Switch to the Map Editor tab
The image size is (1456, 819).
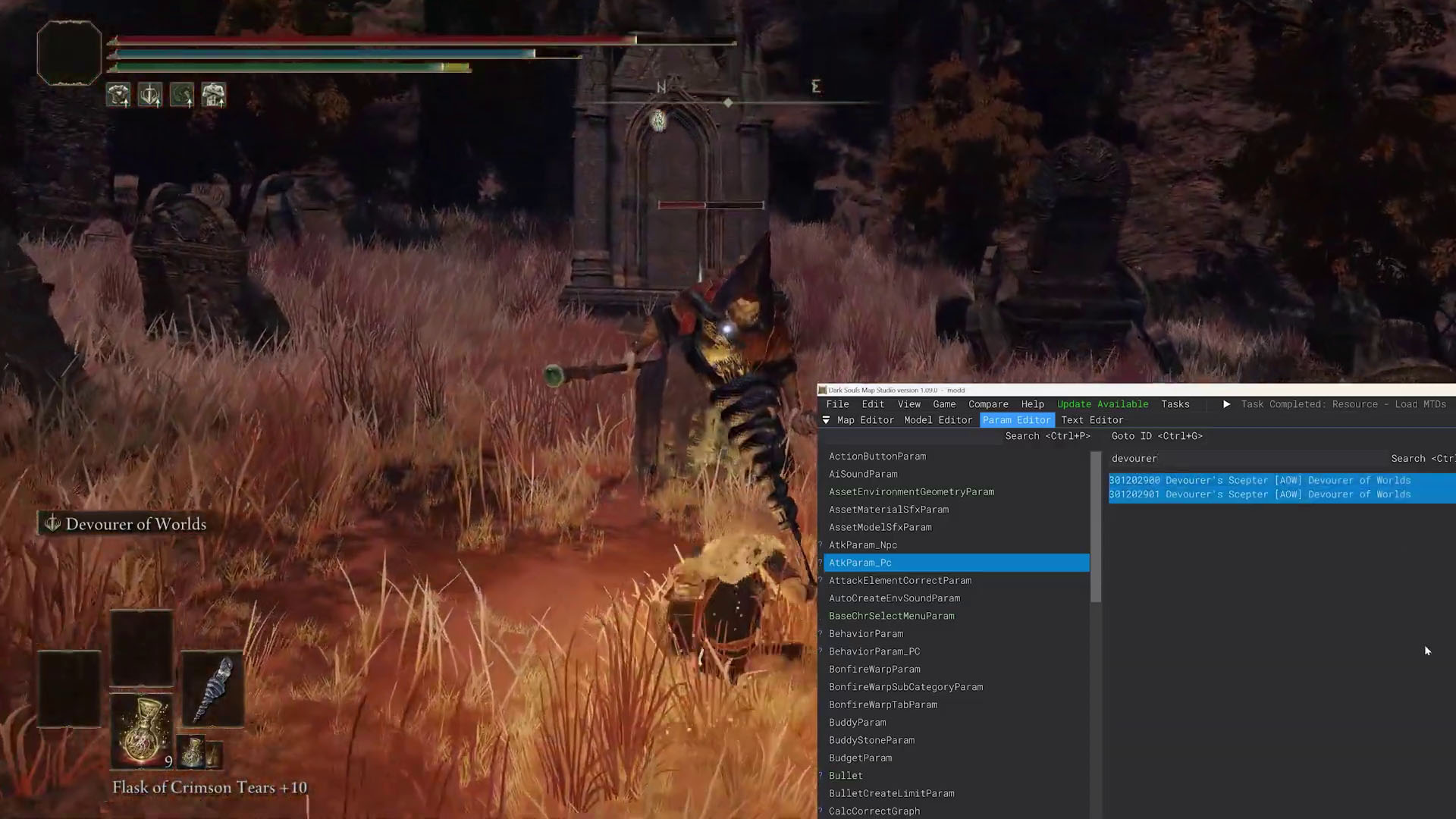[x=864, y=420]
